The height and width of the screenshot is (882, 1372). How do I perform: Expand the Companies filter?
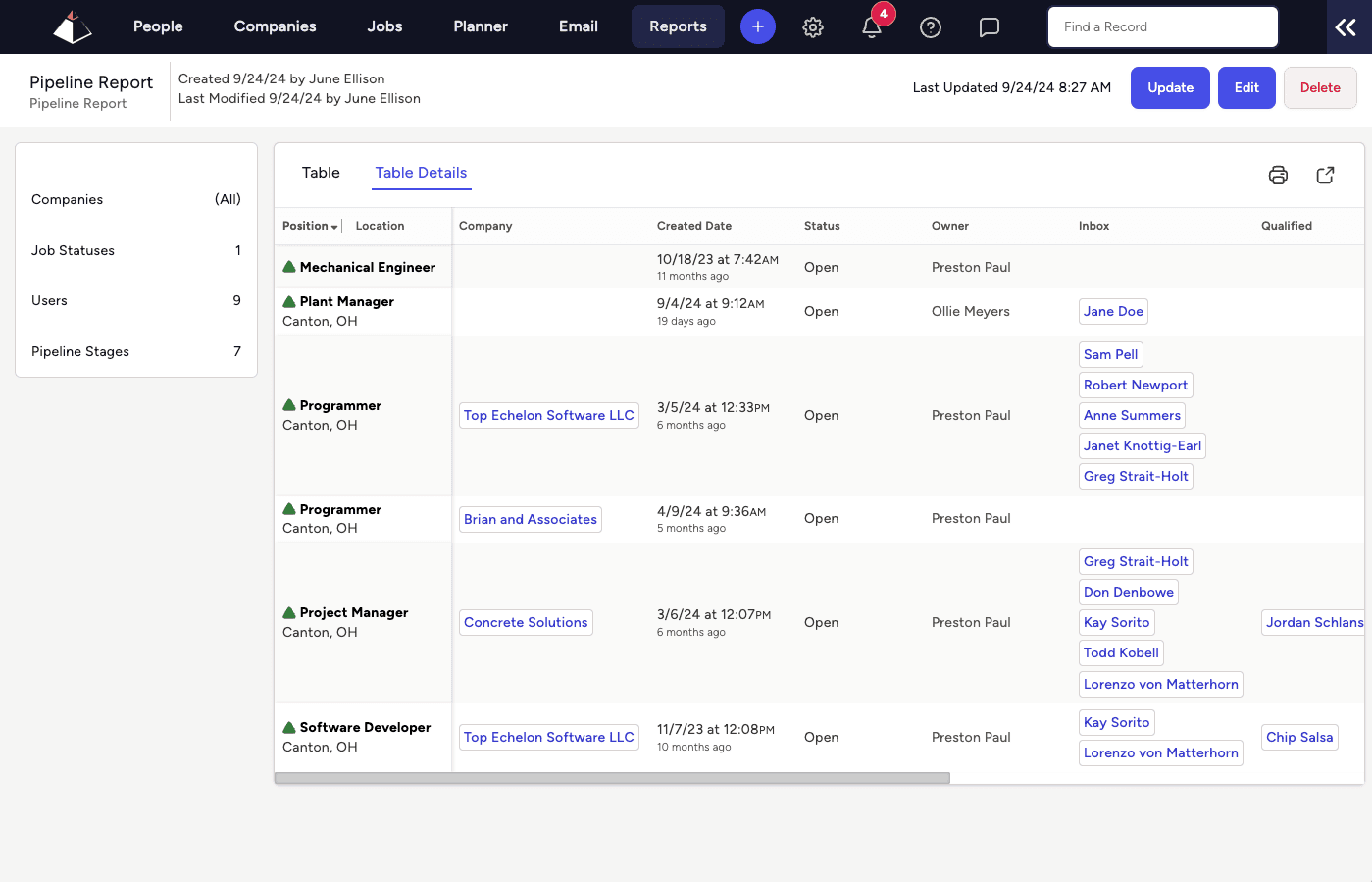136,199
